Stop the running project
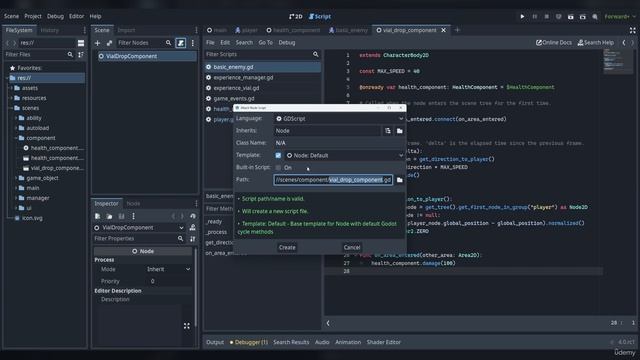The width and height of the screenshot is (640, 360). [x=547, y=17]
